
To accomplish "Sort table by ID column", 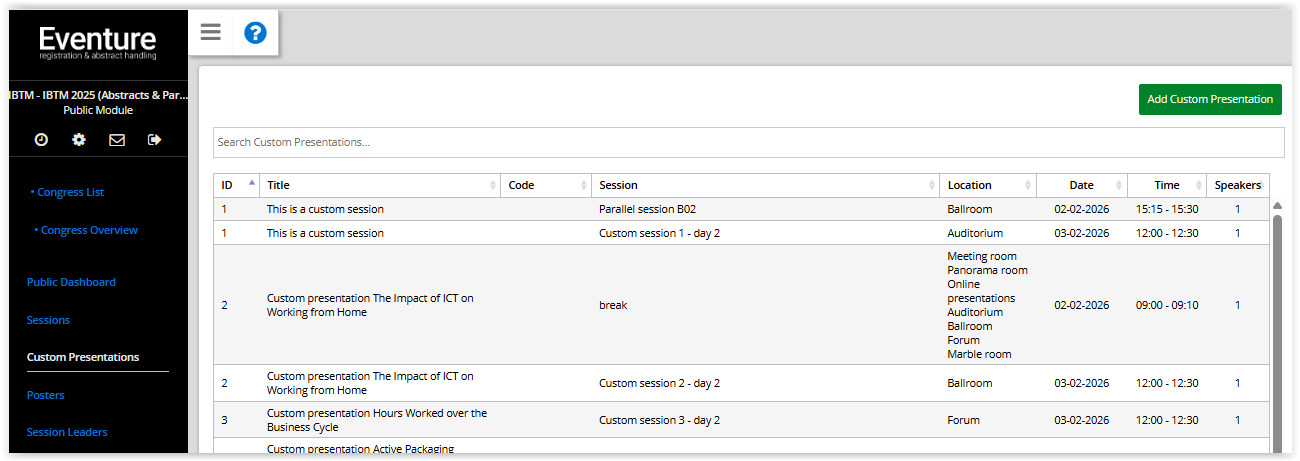I will tap(237, 185).
